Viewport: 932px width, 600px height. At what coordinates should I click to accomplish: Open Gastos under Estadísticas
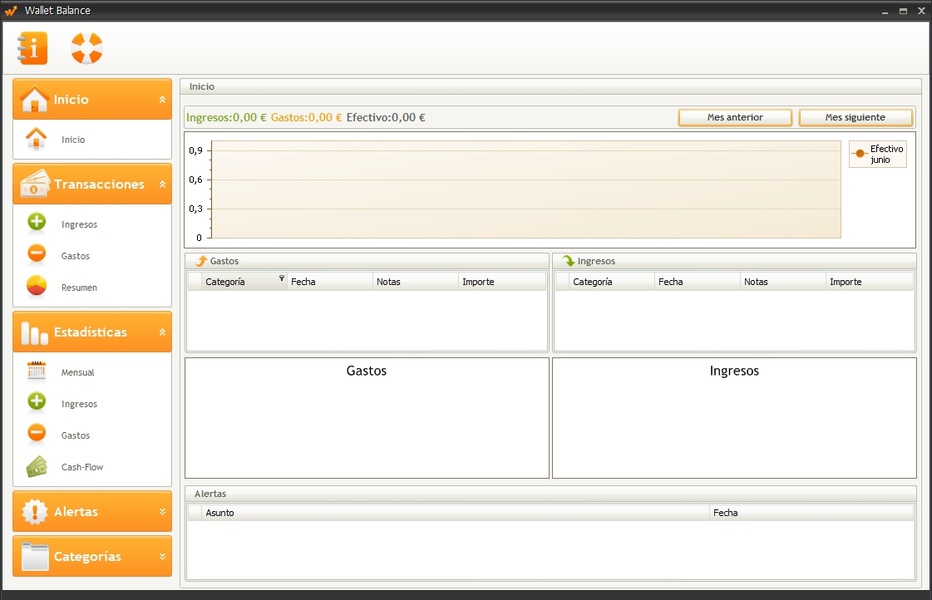75,436
